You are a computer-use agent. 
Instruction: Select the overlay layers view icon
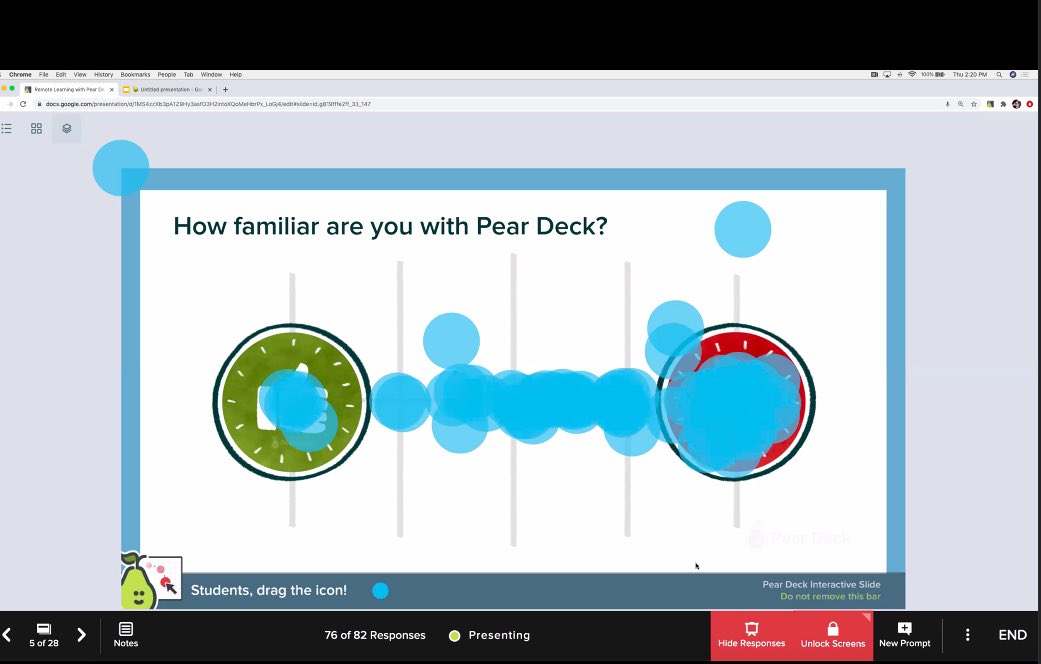pos(66,129)
